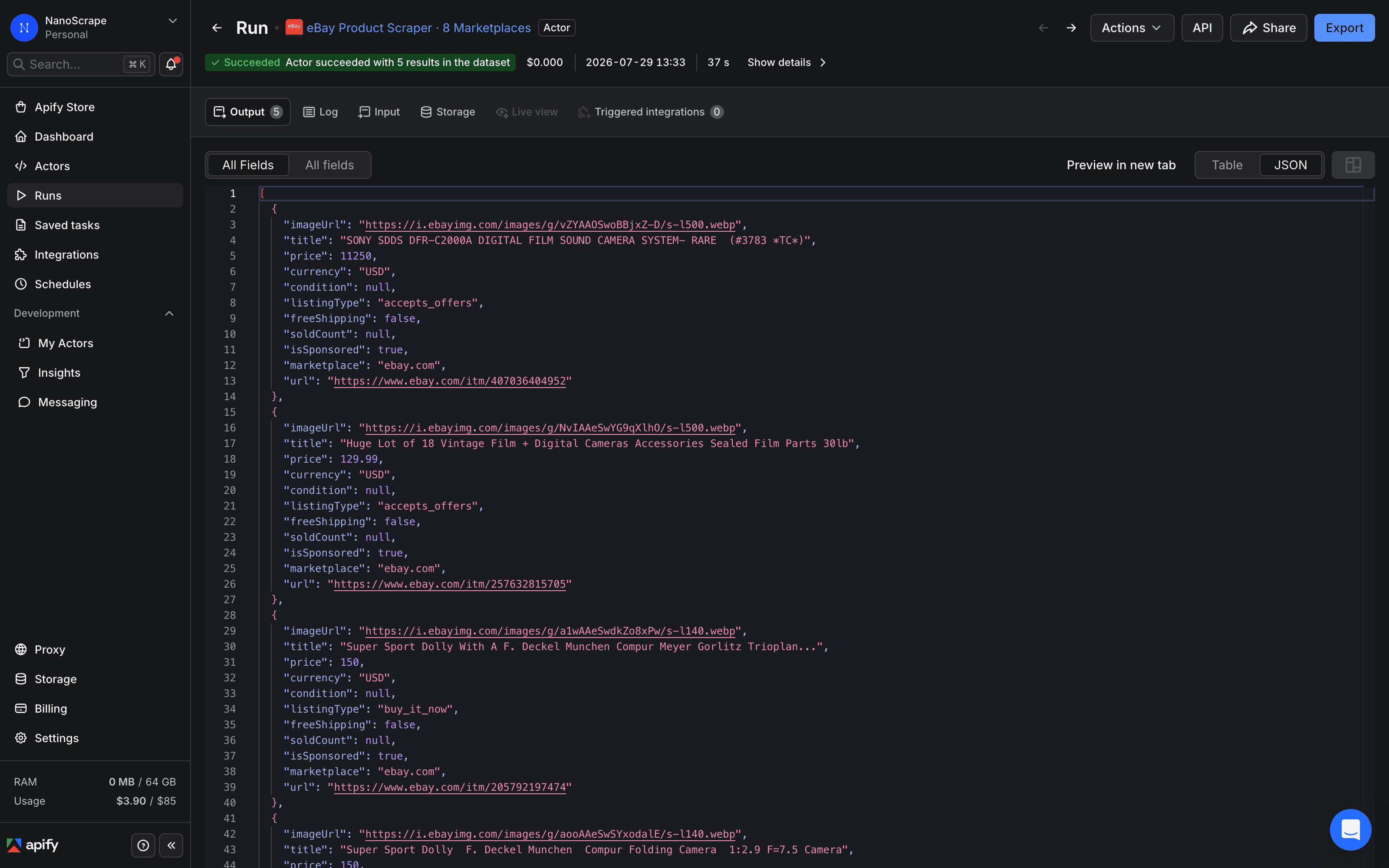Toggle the split layout view icon

pyautogui.click(x=1353, y=165)
